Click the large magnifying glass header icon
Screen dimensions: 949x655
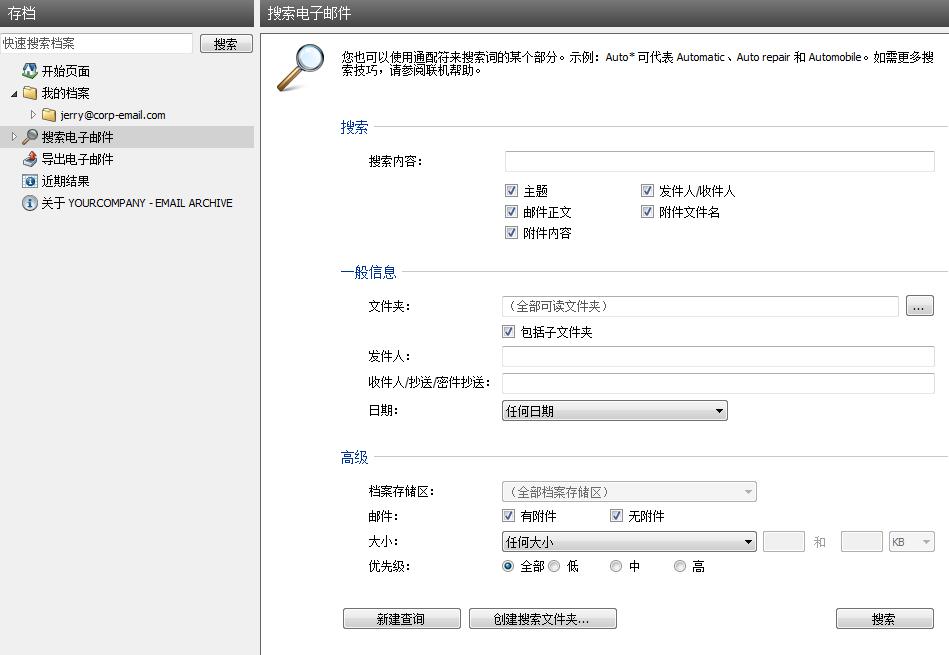[x=300, y=66]
